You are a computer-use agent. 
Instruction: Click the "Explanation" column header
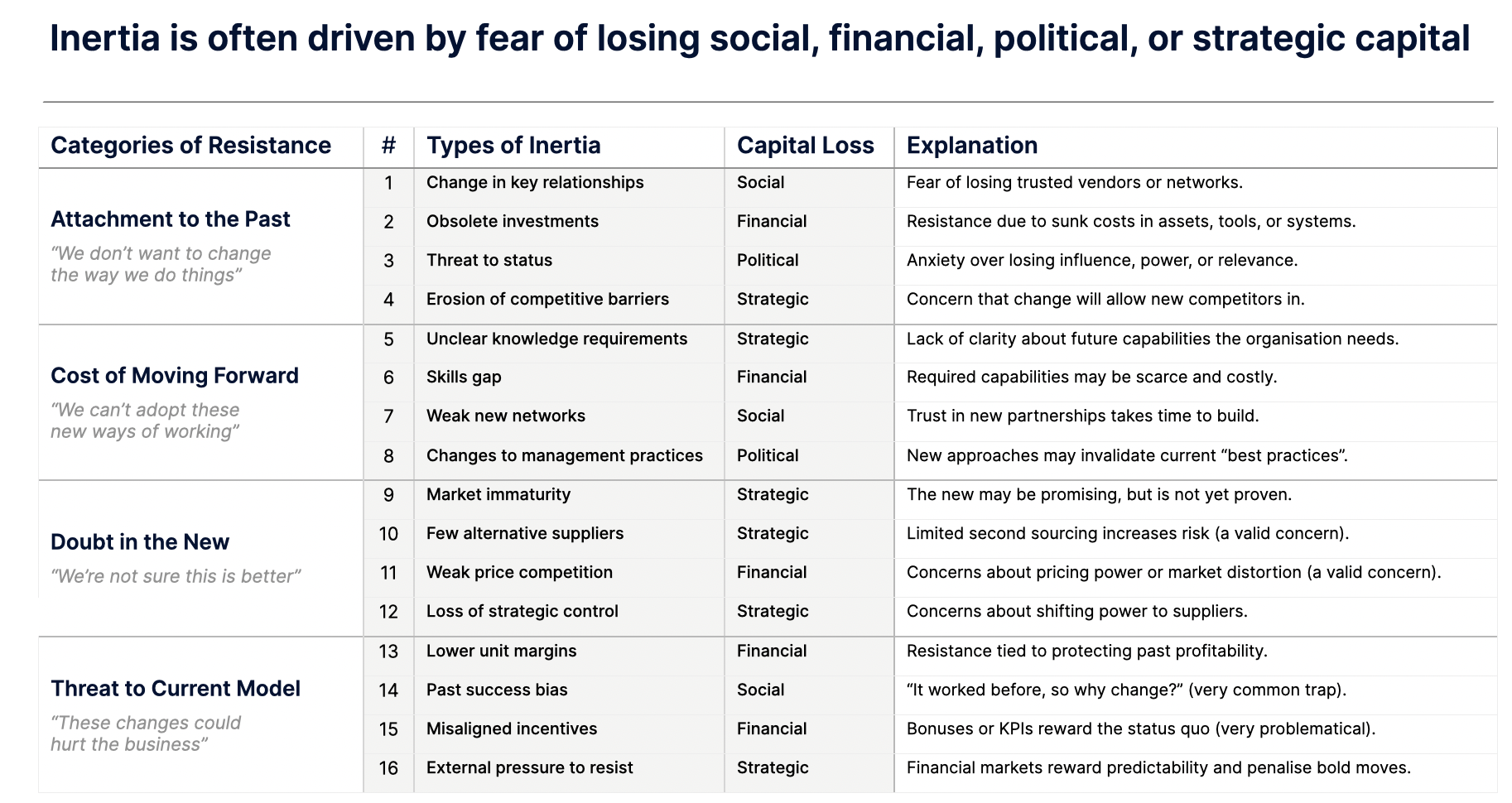[x=971, y=146]
